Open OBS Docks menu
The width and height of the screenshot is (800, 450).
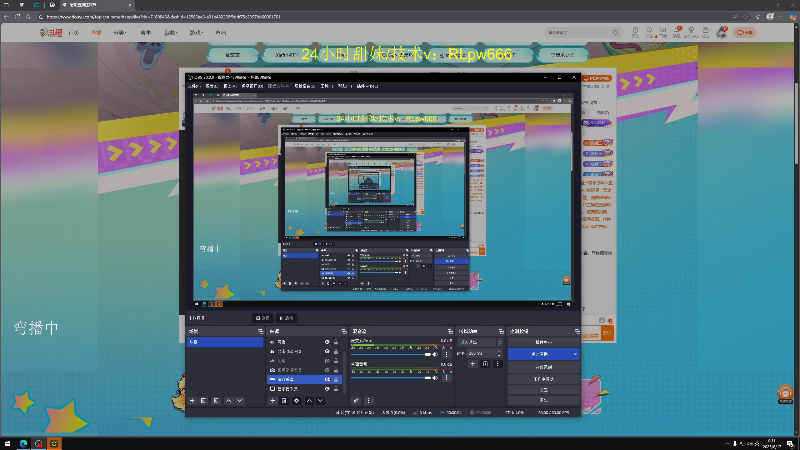(x=251, y=86)
